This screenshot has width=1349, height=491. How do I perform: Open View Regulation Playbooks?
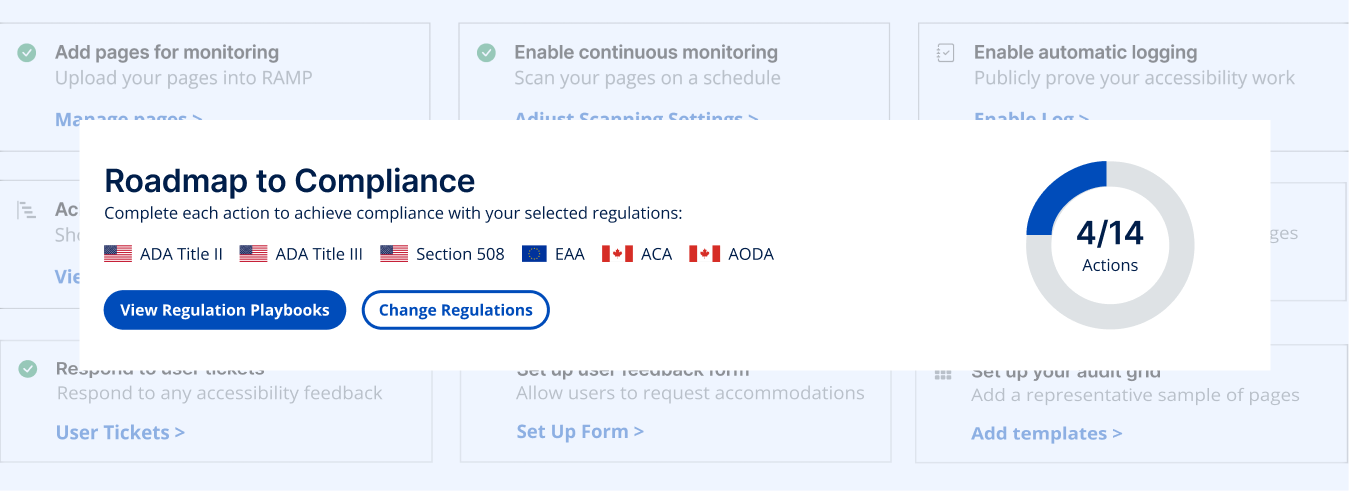225,310
